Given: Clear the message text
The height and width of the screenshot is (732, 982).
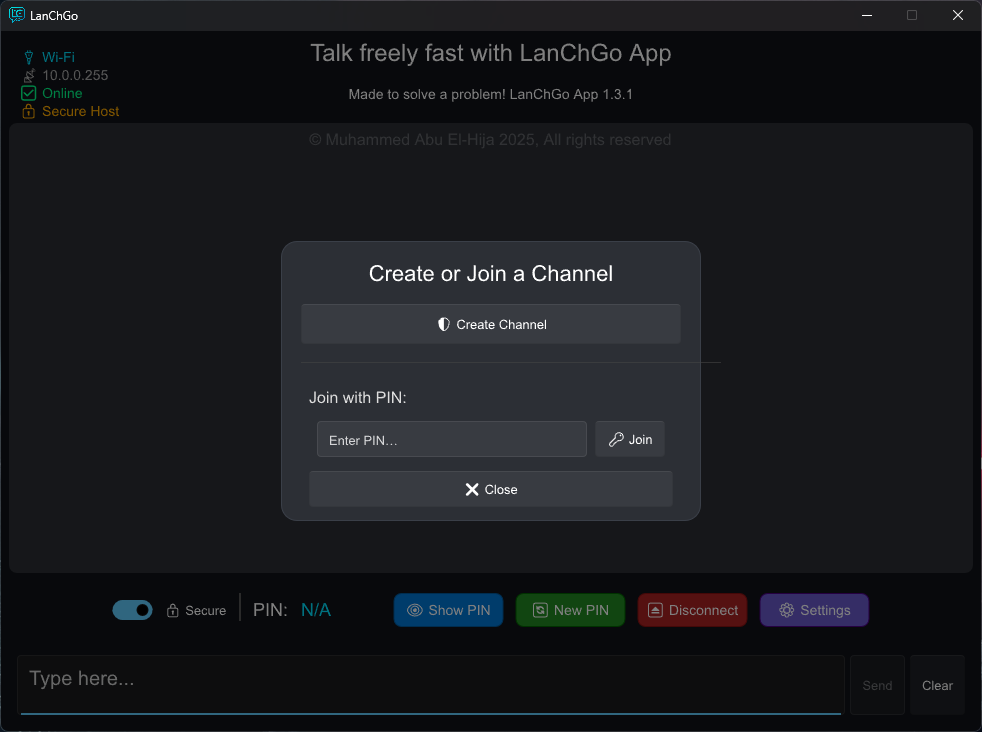Looking at the screenshot, I should [937, 685].
